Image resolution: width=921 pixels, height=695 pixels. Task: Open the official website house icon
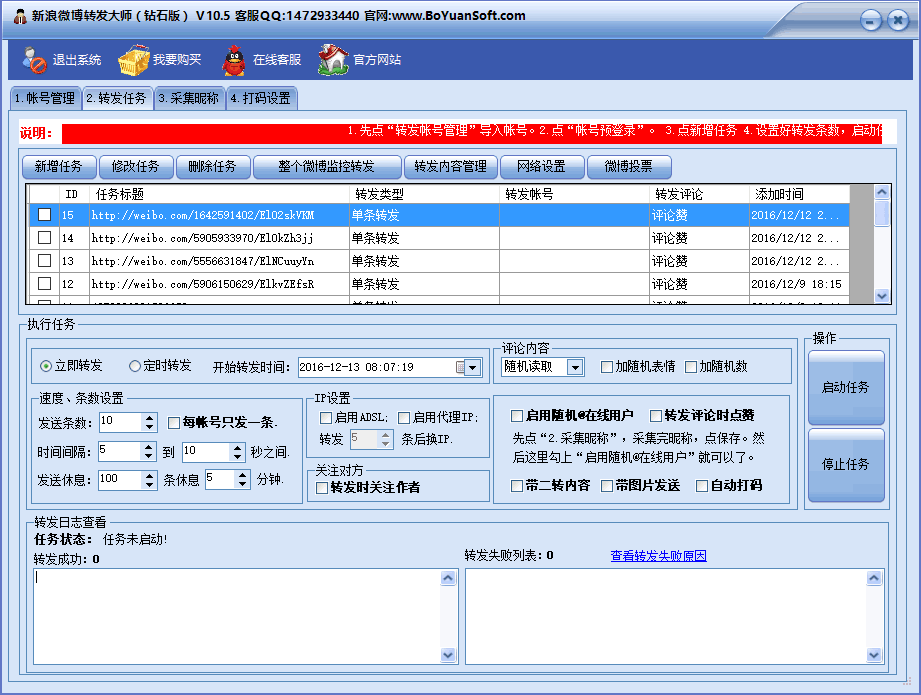coord(333,59)
